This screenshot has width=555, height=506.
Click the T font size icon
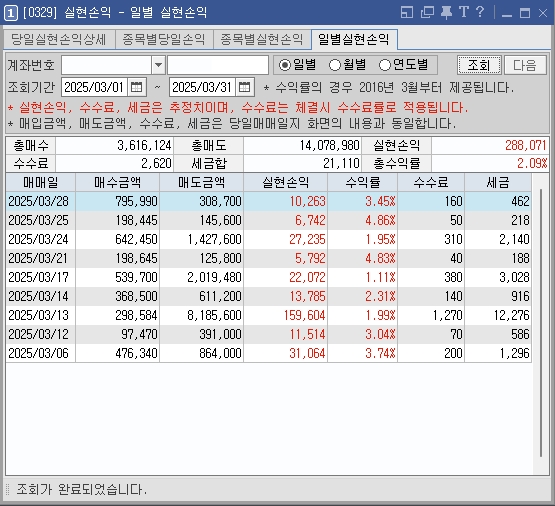click(x=464, y=12)
